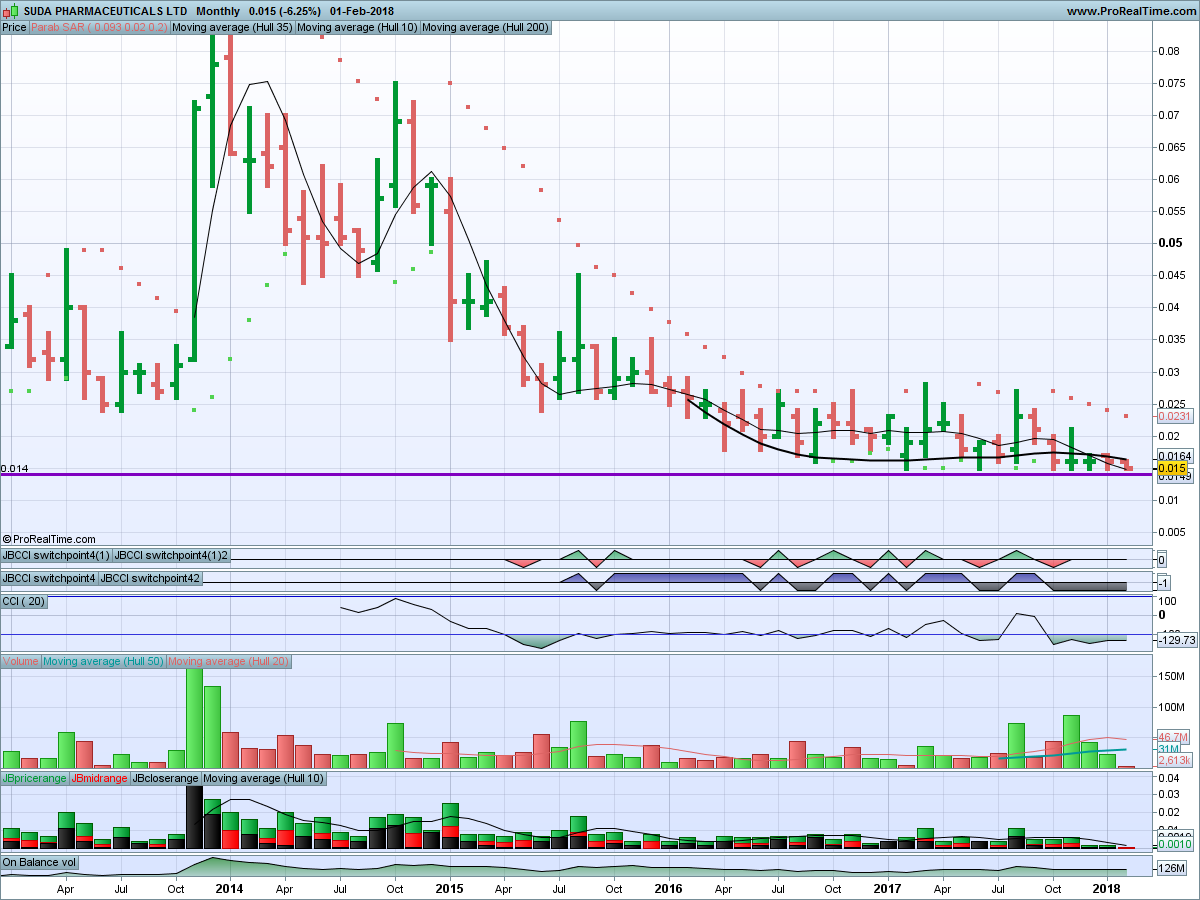Open the On Balance vol label

click(40, 862)
